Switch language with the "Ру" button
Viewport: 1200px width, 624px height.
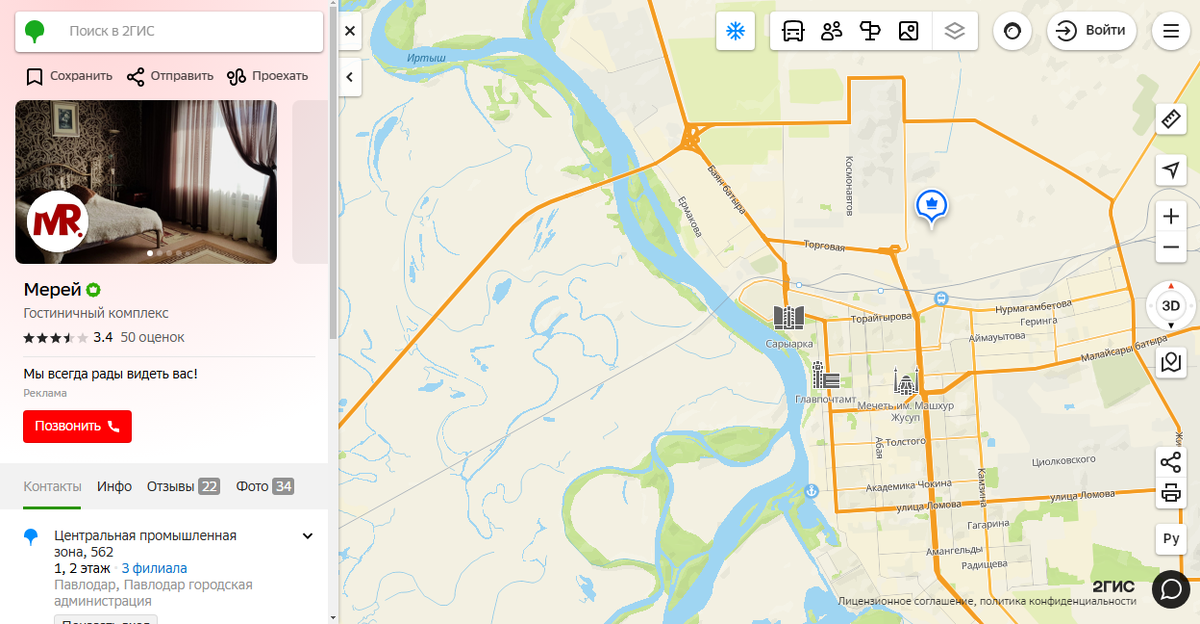1171,539
